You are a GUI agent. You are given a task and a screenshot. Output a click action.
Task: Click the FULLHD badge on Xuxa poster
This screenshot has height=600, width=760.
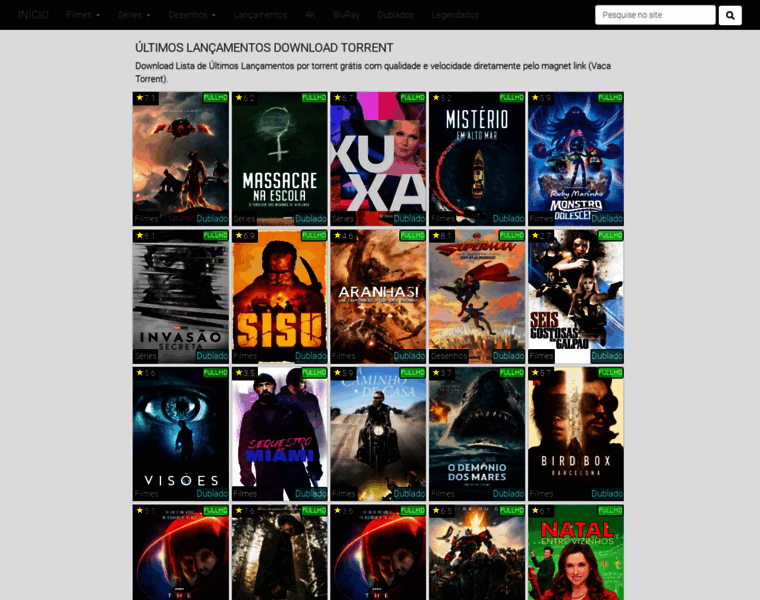(413, 98)
